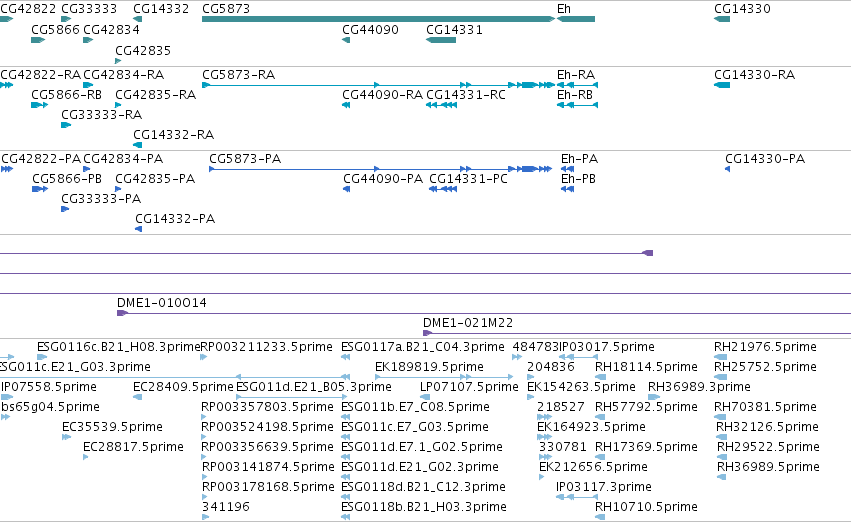Select the CG14330 gene label
The image size is (851, 522).
742,9
